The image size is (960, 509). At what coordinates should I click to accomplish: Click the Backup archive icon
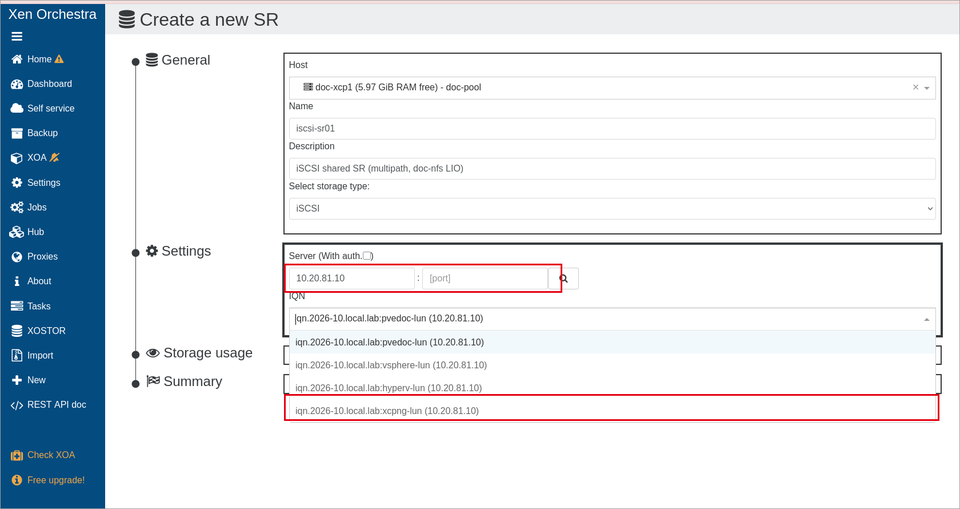pyautogui.click(x=17, y=133)
